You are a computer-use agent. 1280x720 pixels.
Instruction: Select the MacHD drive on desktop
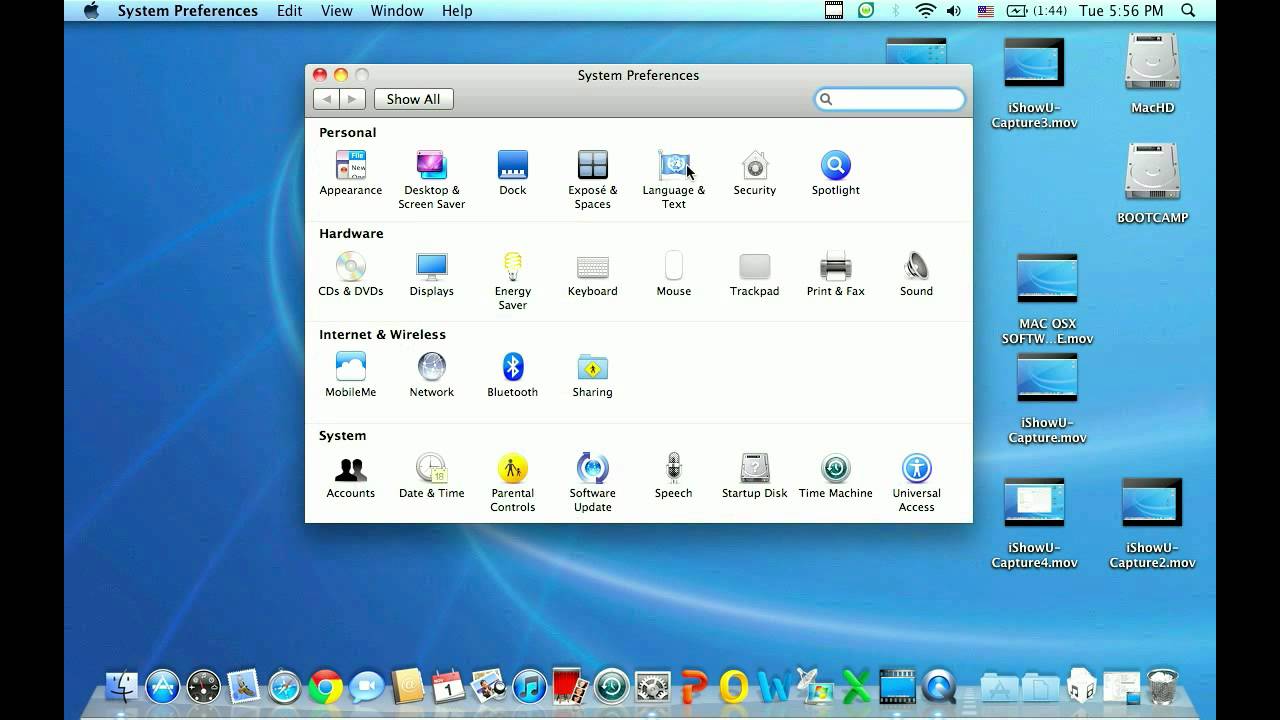click(x=1152, y=74)
